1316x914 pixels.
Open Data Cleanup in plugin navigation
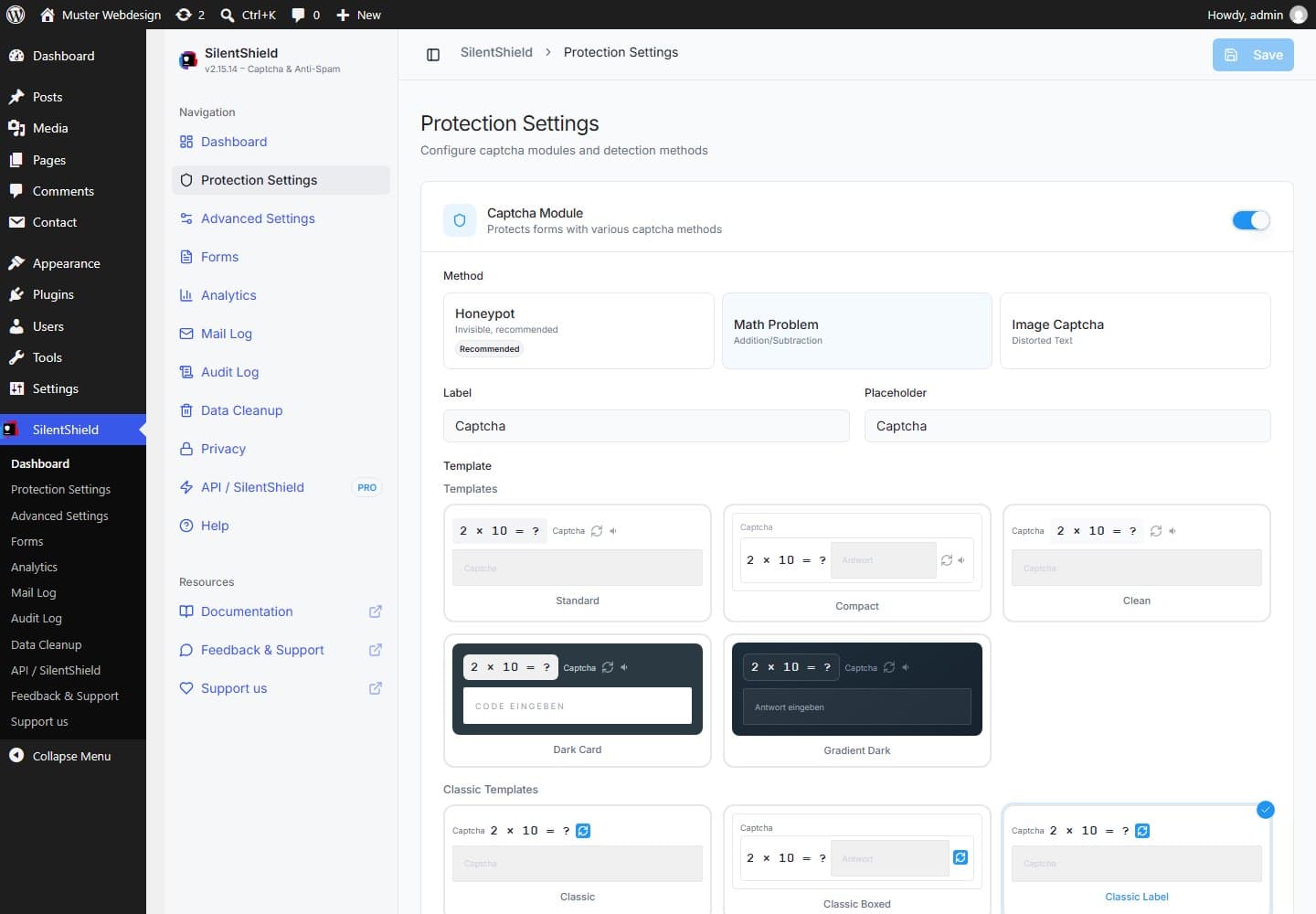coord(281,410)
